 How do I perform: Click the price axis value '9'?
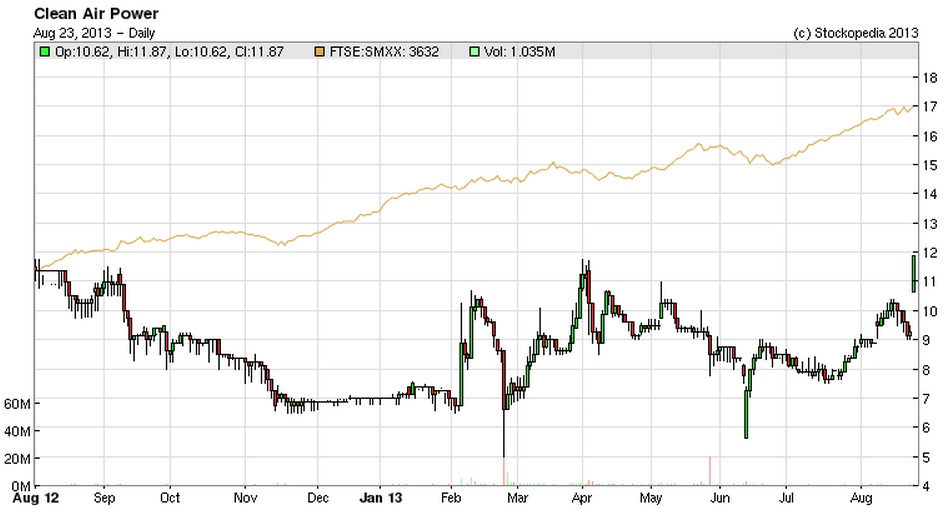pyautogui.click(x=926, y=340)
